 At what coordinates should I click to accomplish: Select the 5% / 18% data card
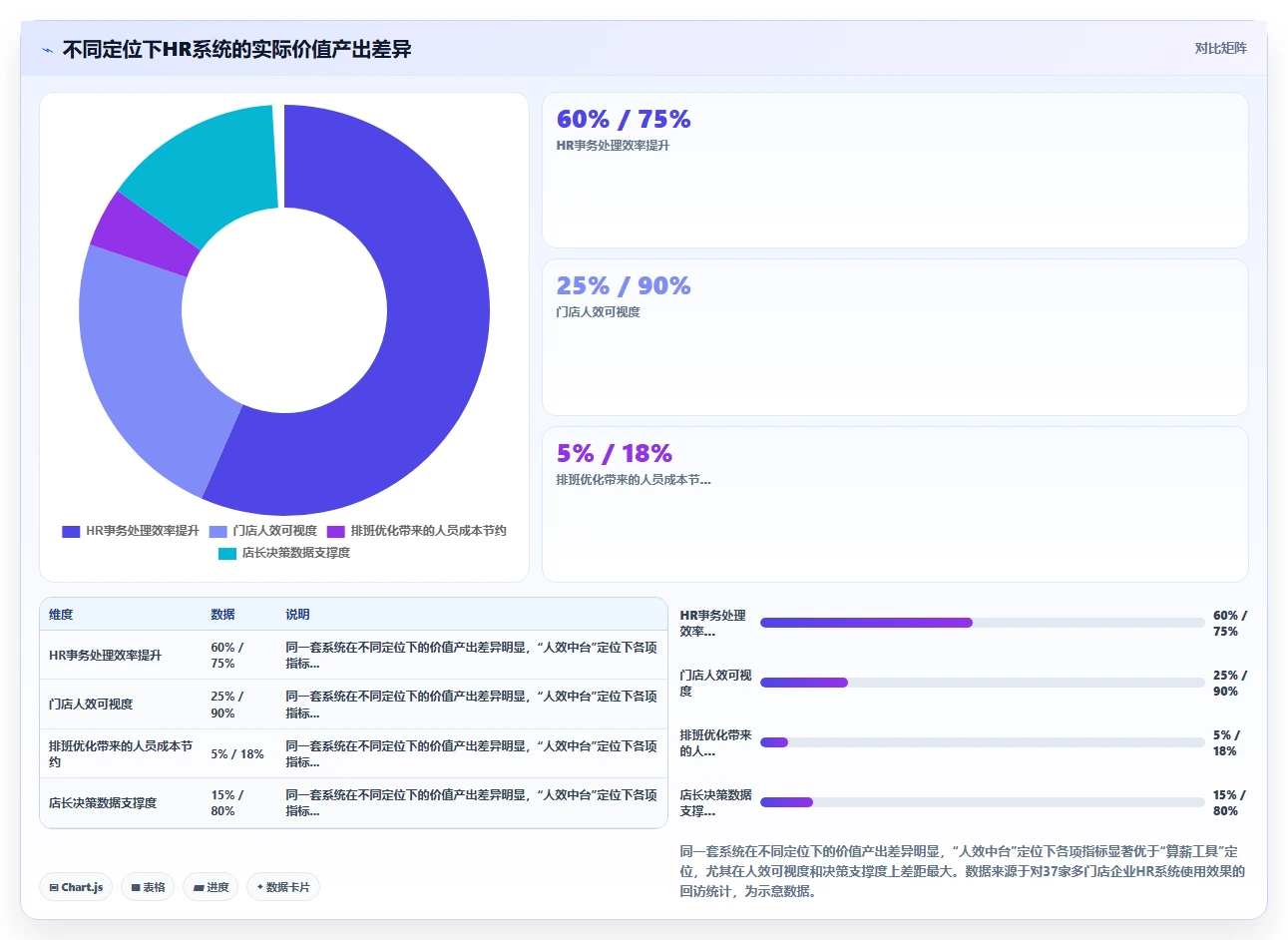coord(895,504)
